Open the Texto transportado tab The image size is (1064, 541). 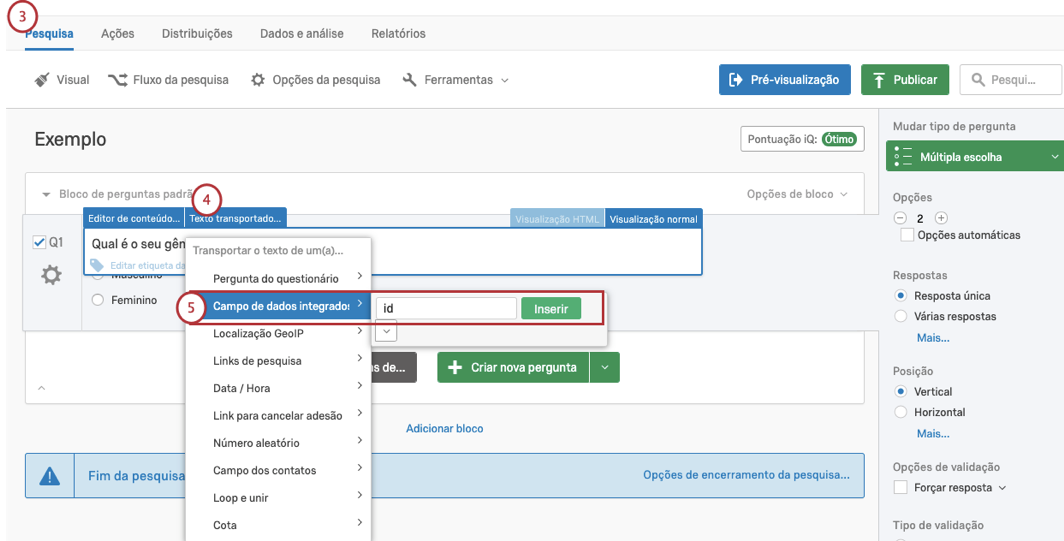tap(235, 219)
